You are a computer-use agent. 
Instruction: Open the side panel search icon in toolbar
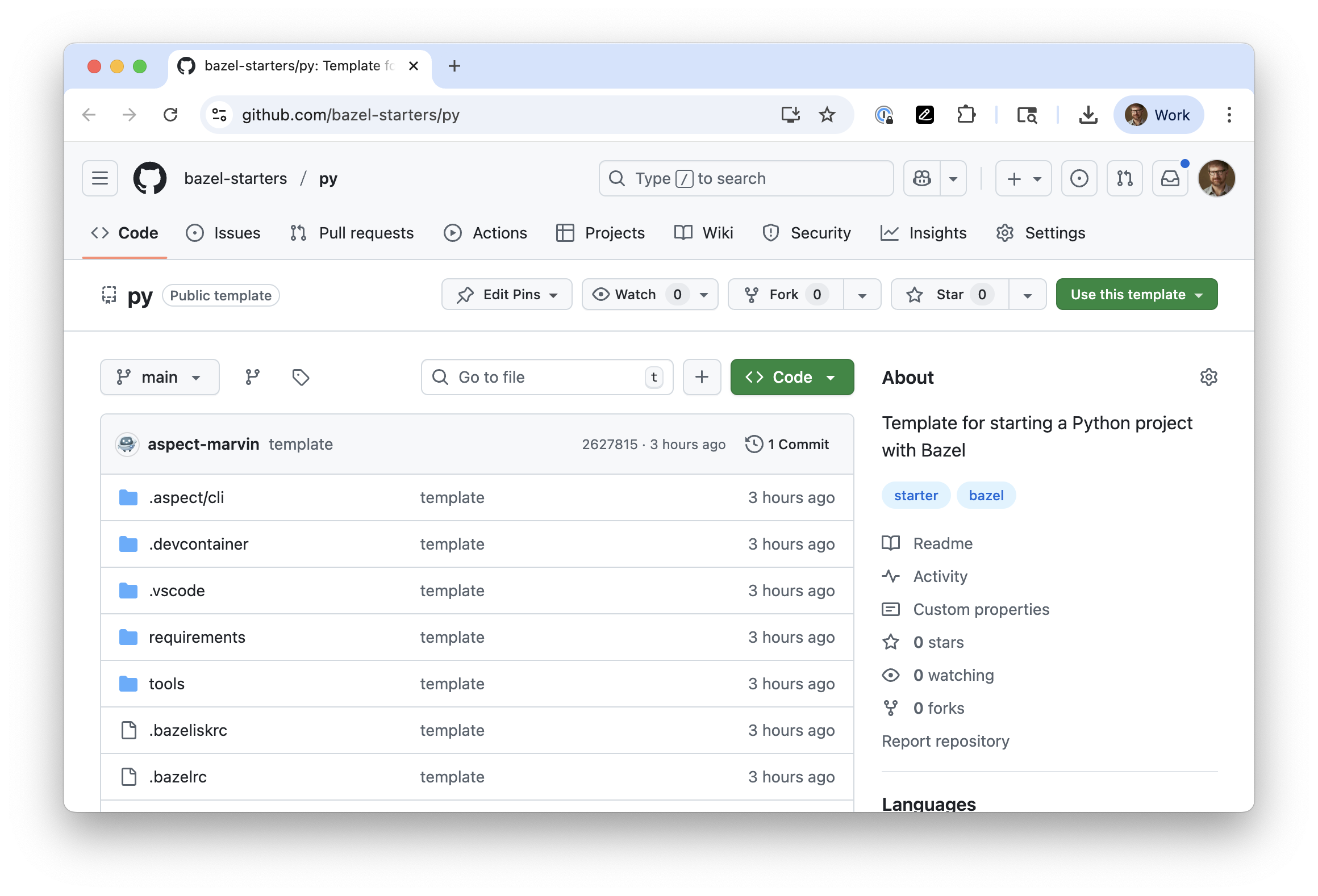click(1027, 115)
